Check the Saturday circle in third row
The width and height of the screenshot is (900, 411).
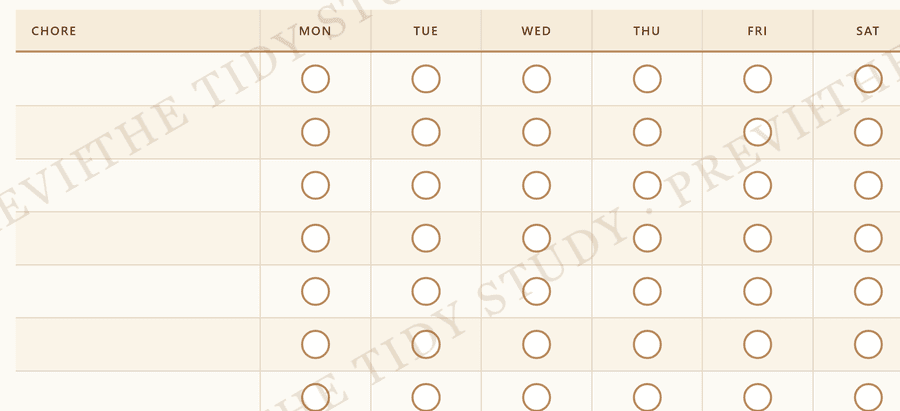pyautogui.click(x=868, y=185)
